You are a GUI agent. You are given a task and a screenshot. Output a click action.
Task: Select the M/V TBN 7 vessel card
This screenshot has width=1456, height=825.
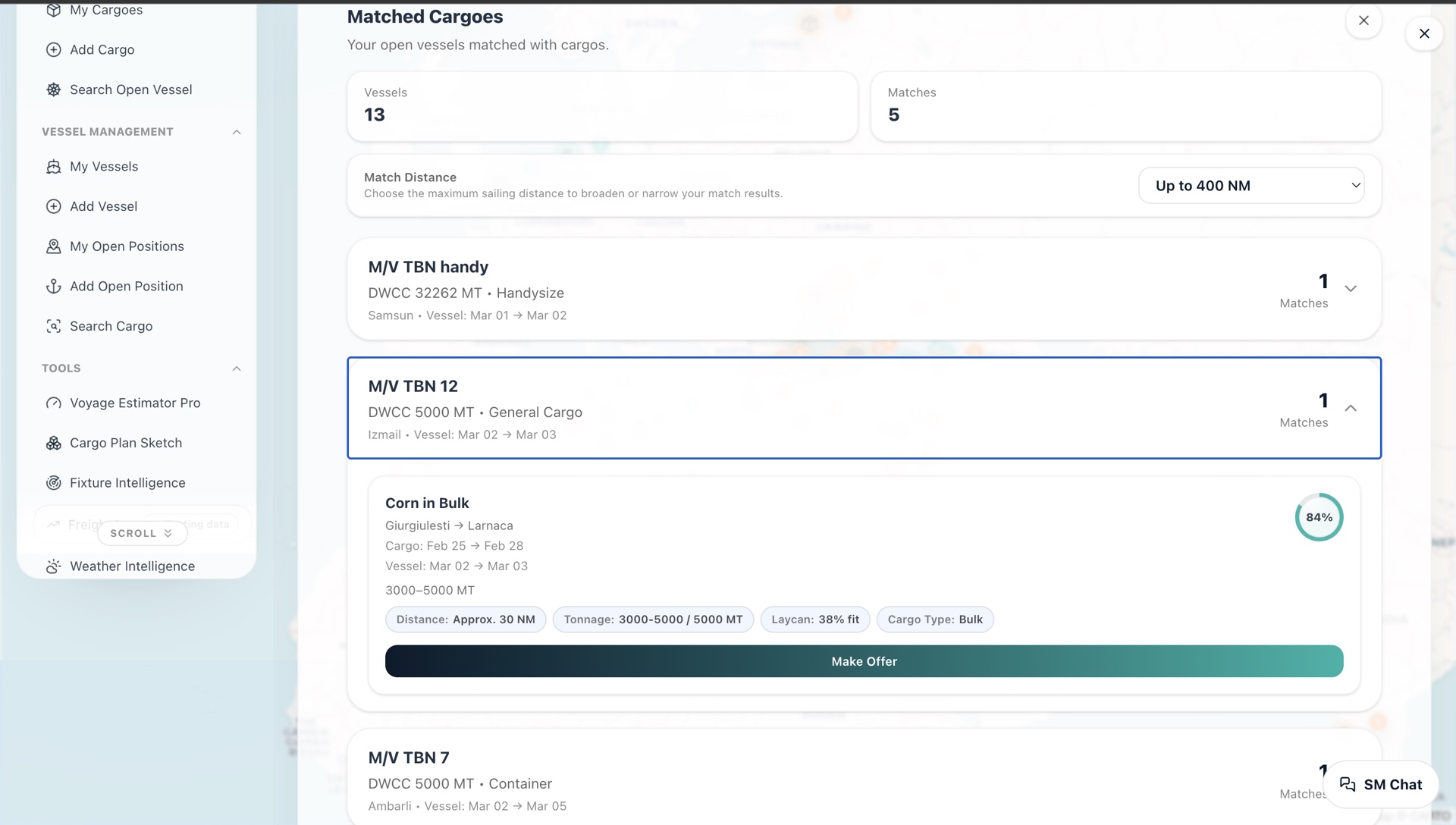coord(758,781)
